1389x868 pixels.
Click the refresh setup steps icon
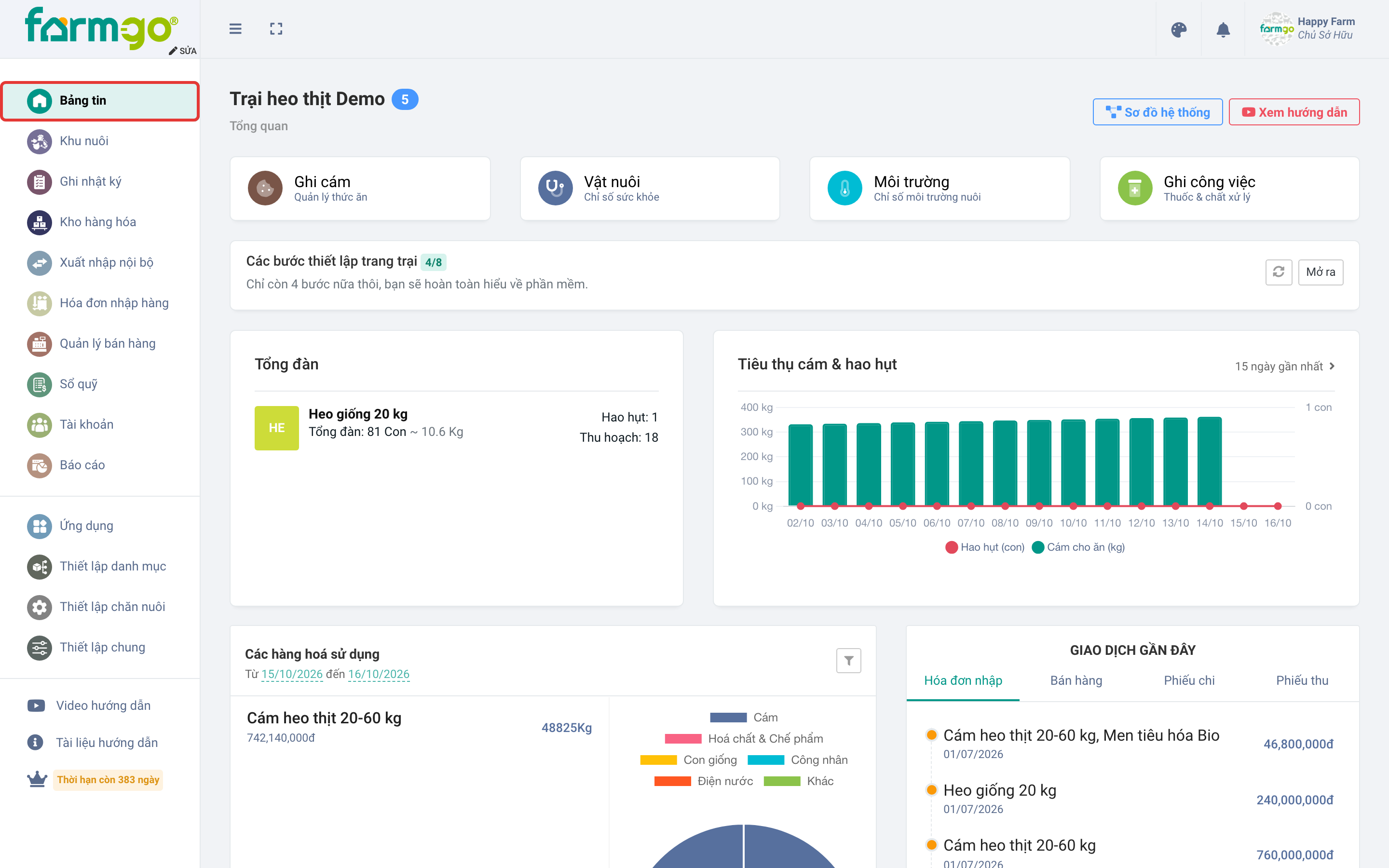tap(1278, 271)
